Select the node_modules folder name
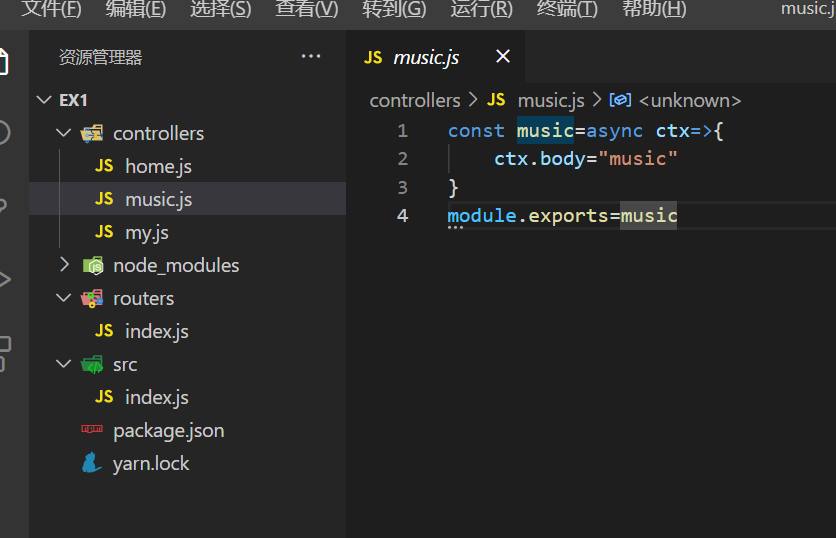 [176, 265]
